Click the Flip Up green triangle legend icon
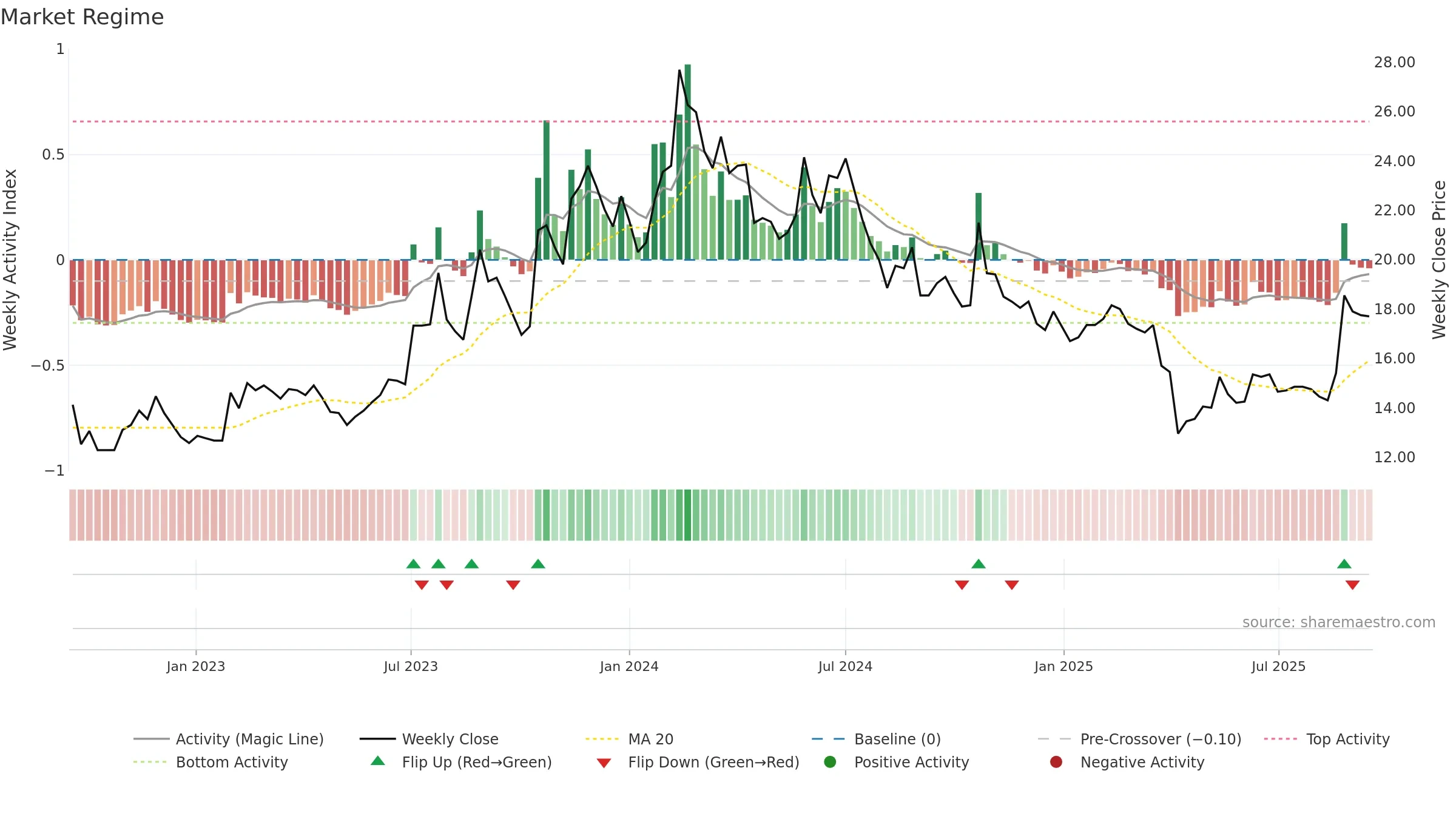1456x819 pixels. 377,761
